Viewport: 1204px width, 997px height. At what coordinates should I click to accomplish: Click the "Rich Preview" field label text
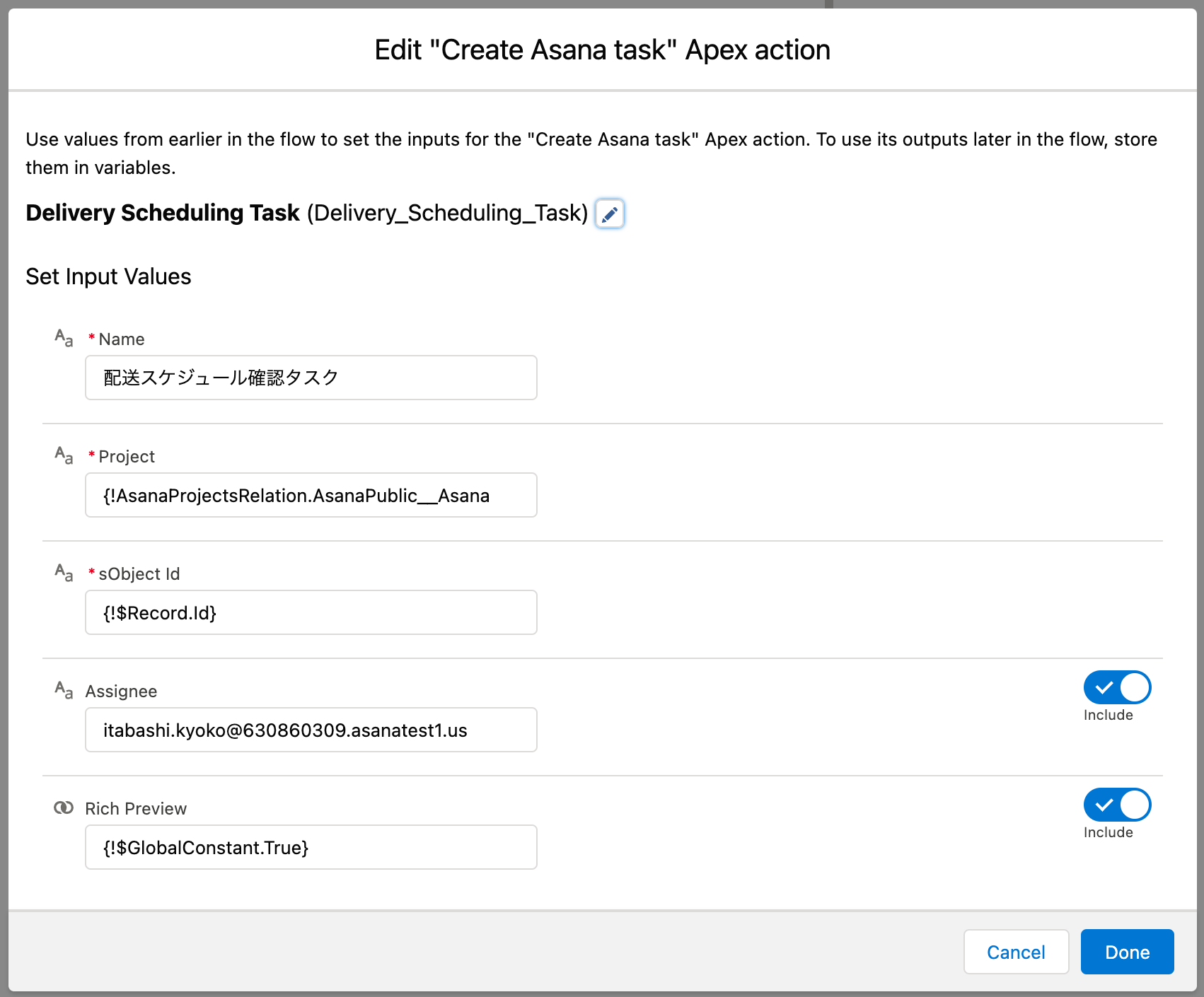point(136,809)
